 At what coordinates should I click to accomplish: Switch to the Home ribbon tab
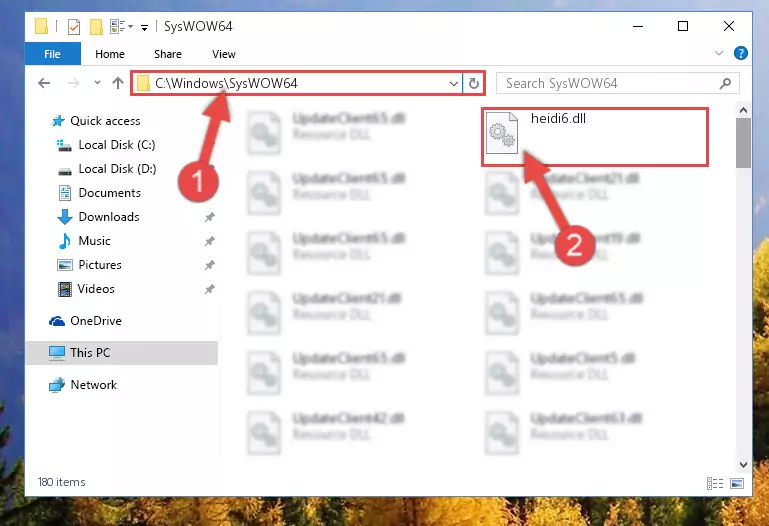(x=110, y=54)
